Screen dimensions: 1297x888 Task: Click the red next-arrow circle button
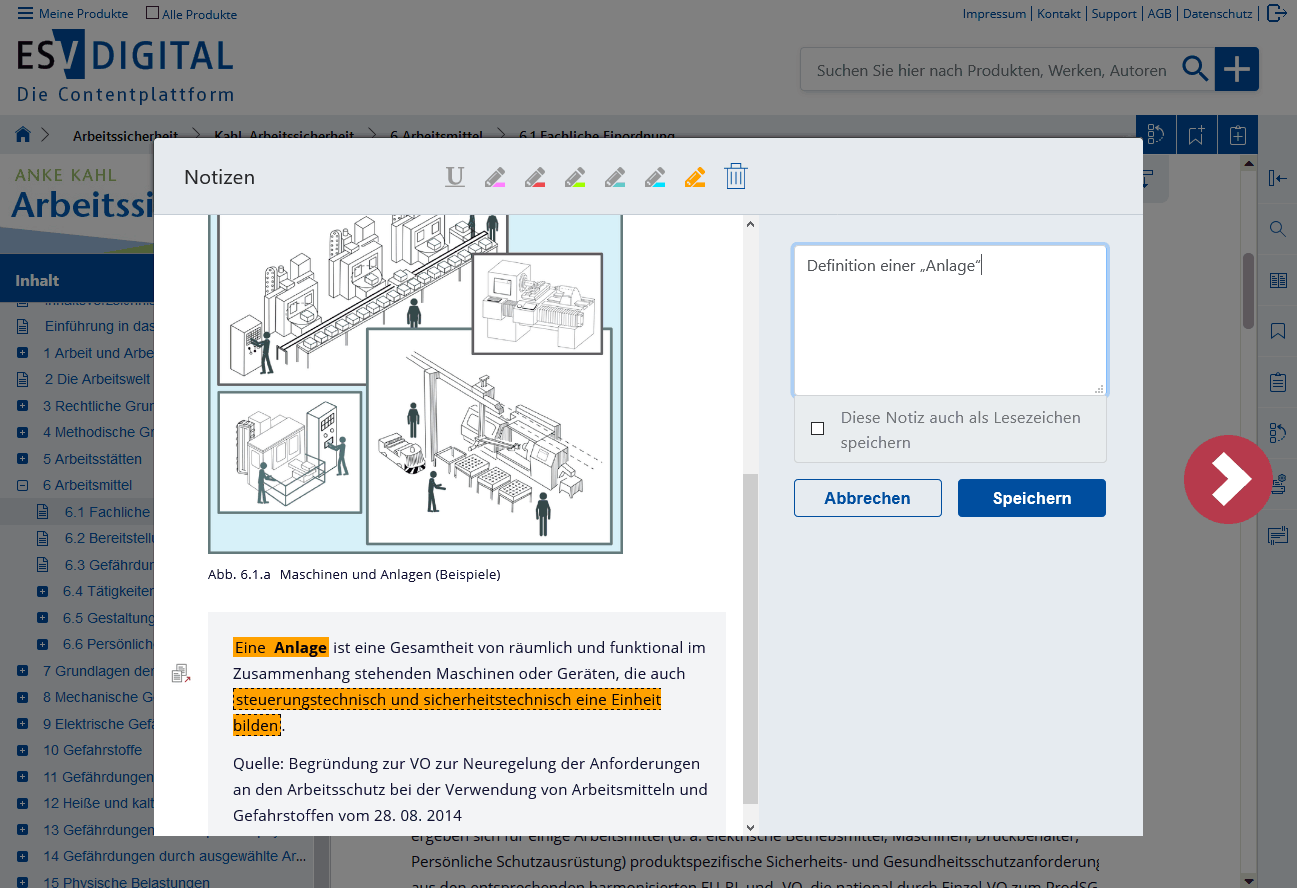(1227, 480)
